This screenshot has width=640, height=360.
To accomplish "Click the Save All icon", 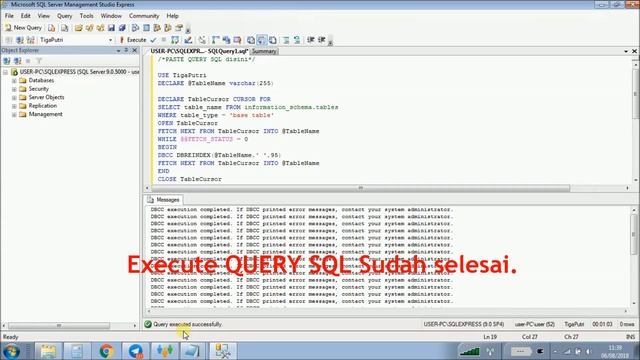I will [x=122, y=28].
